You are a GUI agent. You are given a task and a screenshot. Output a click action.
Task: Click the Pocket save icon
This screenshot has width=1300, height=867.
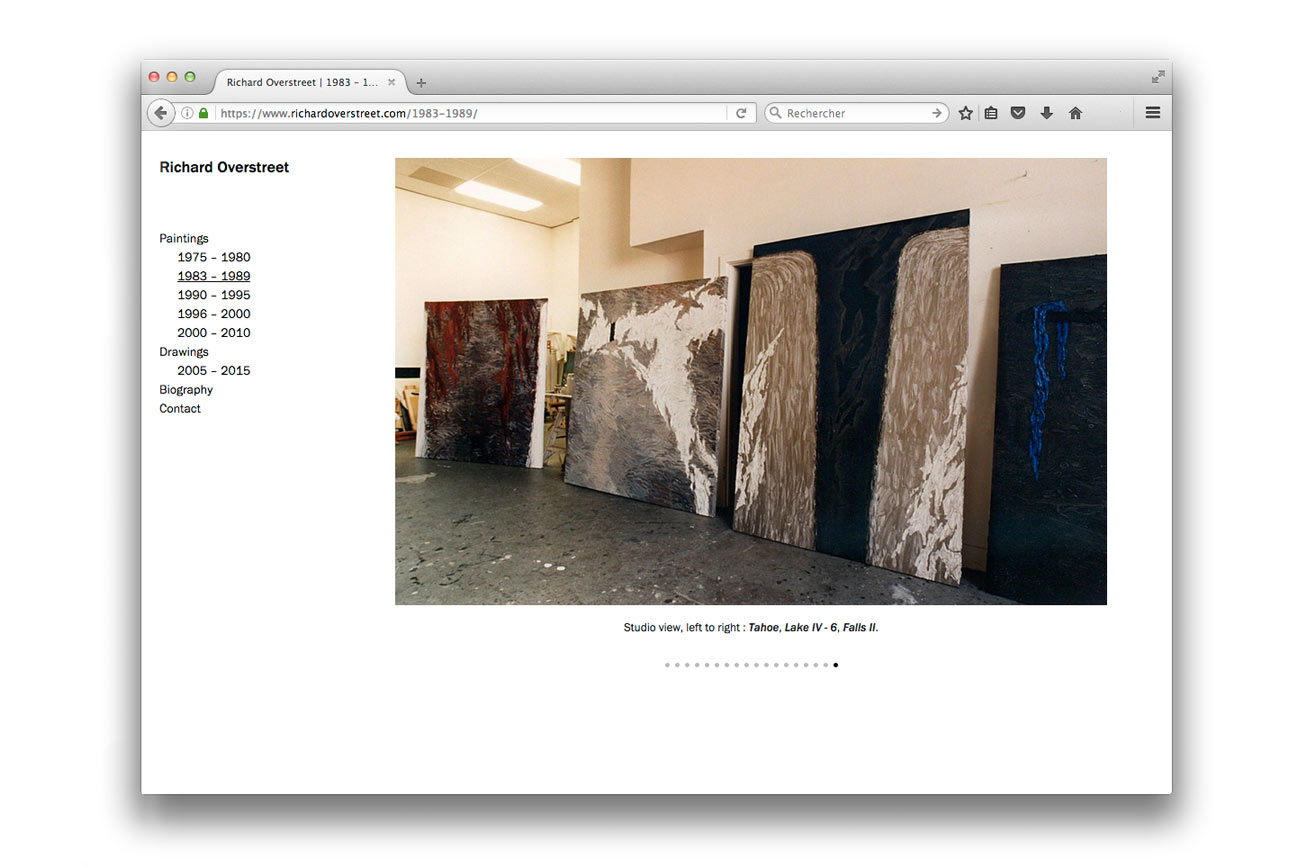[x=1018, y=113]
